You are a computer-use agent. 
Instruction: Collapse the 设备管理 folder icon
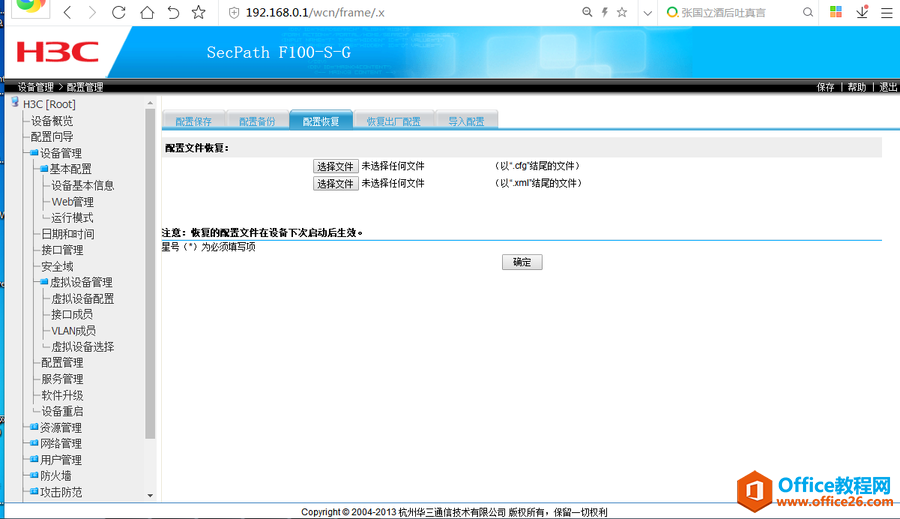point(34,153)
